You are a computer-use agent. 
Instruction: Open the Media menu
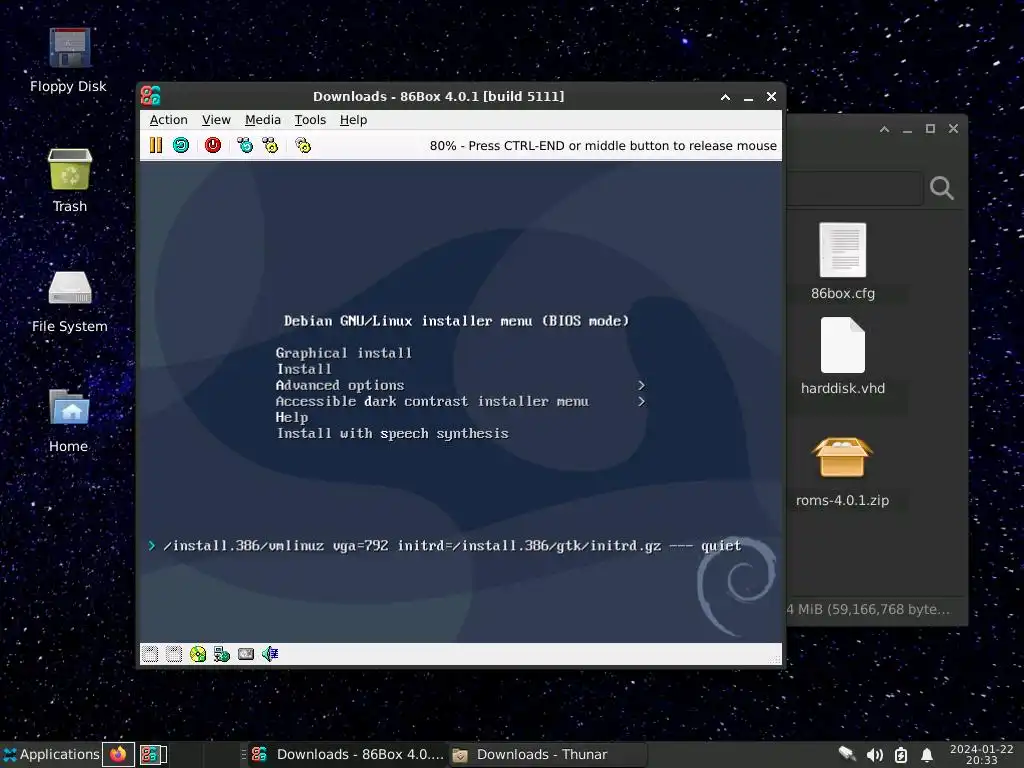pyautogui.click(x=263, y=120)
